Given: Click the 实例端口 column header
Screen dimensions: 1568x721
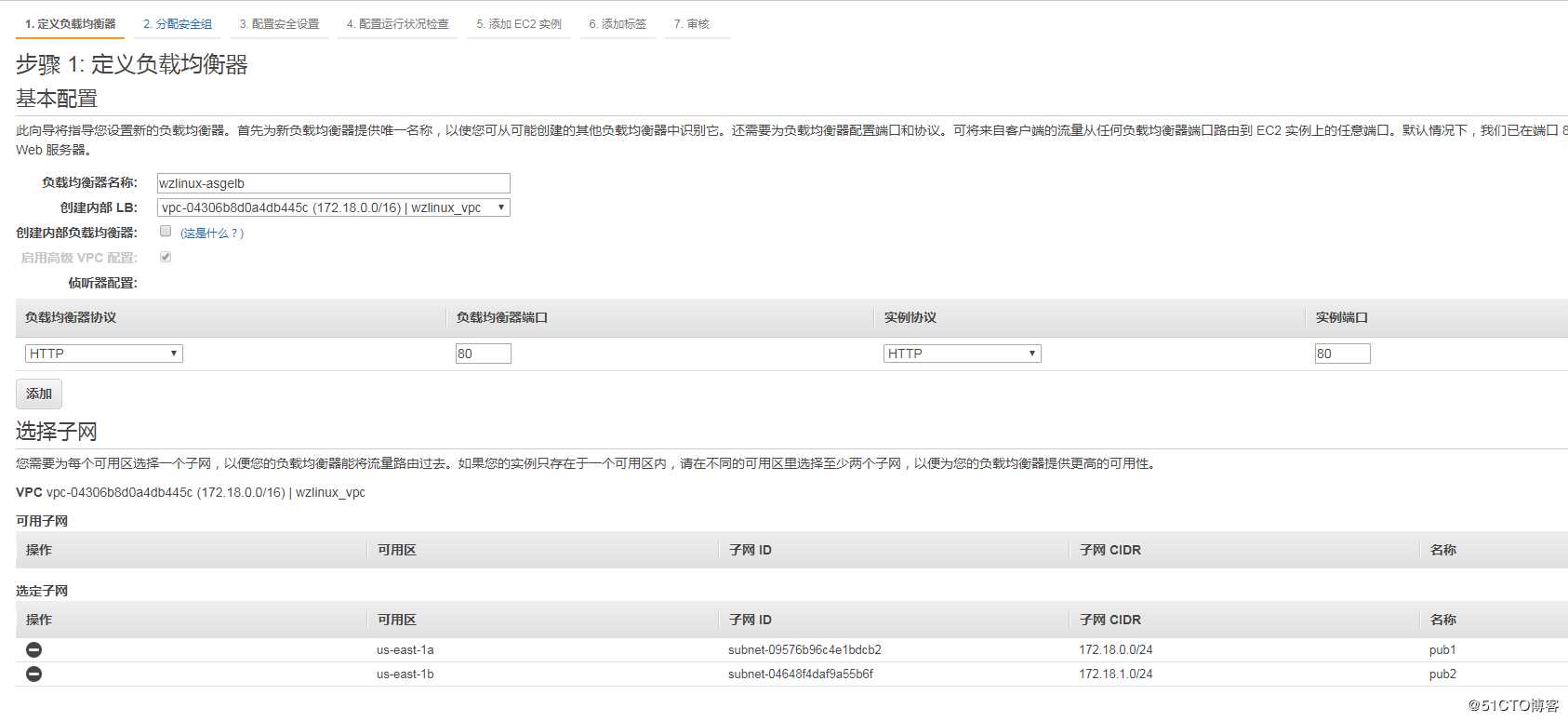Looking at the screenshot, I should [x=1342, y=317].
